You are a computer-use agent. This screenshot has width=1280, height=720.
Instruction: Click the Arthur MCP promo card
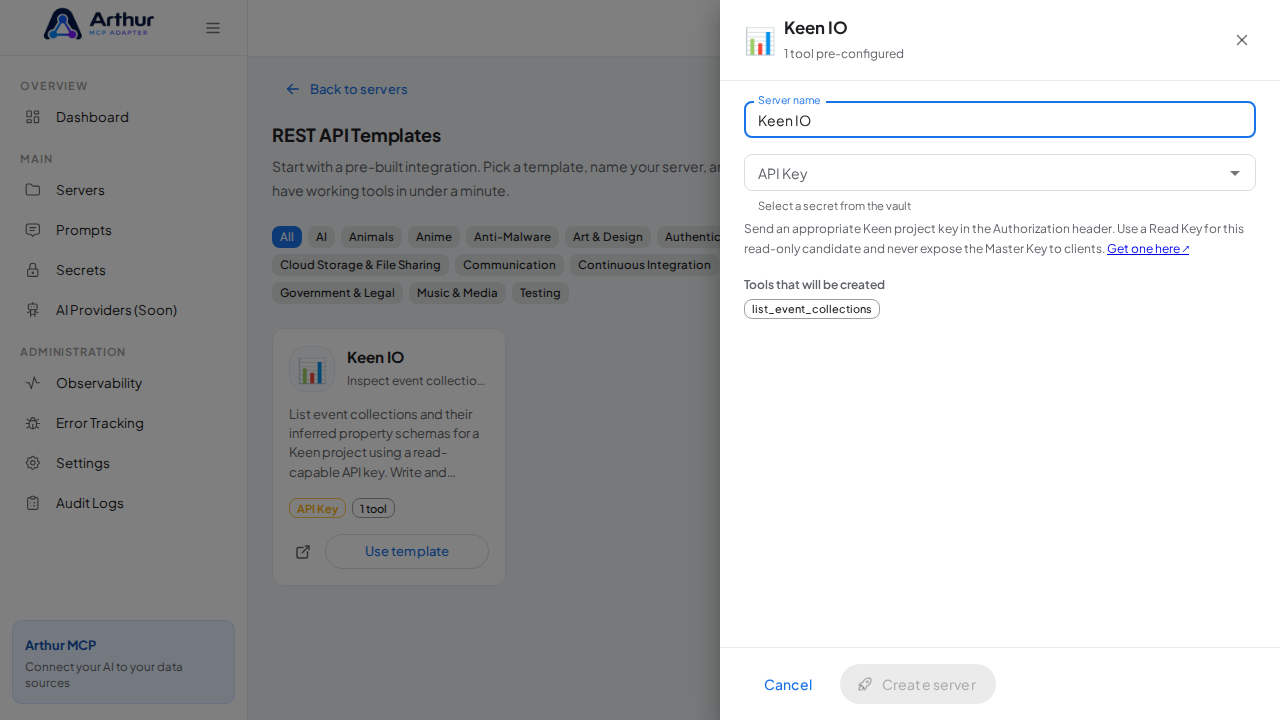(123, 662)
